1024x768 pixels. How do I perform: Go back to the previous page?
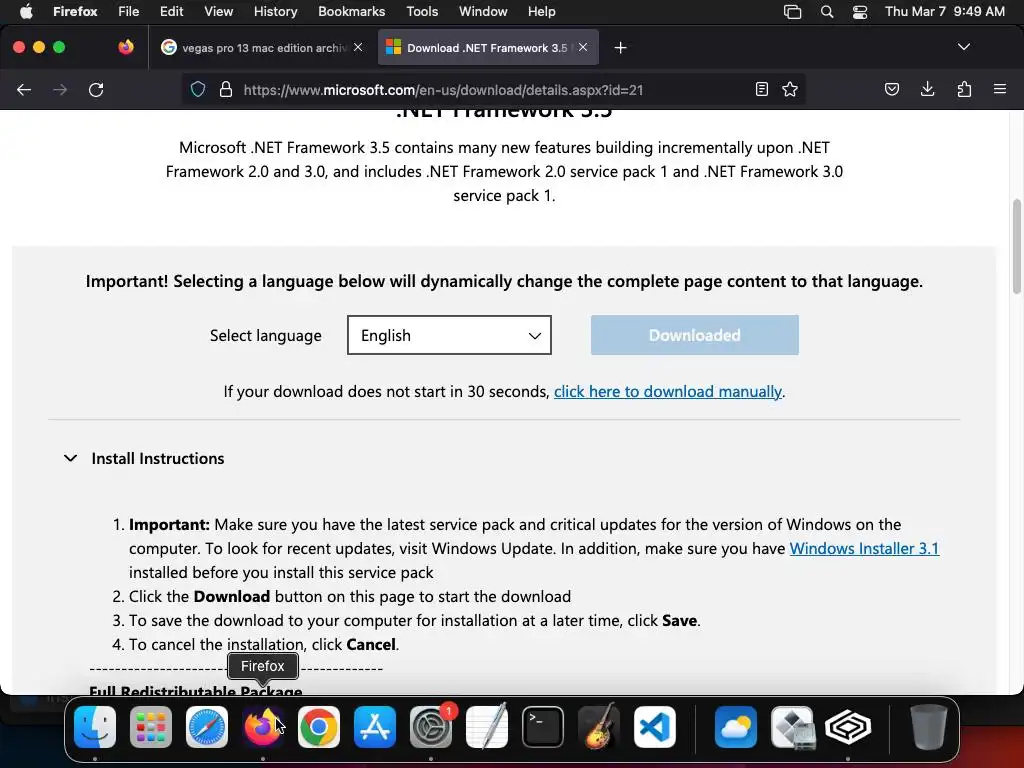[24, 89]
